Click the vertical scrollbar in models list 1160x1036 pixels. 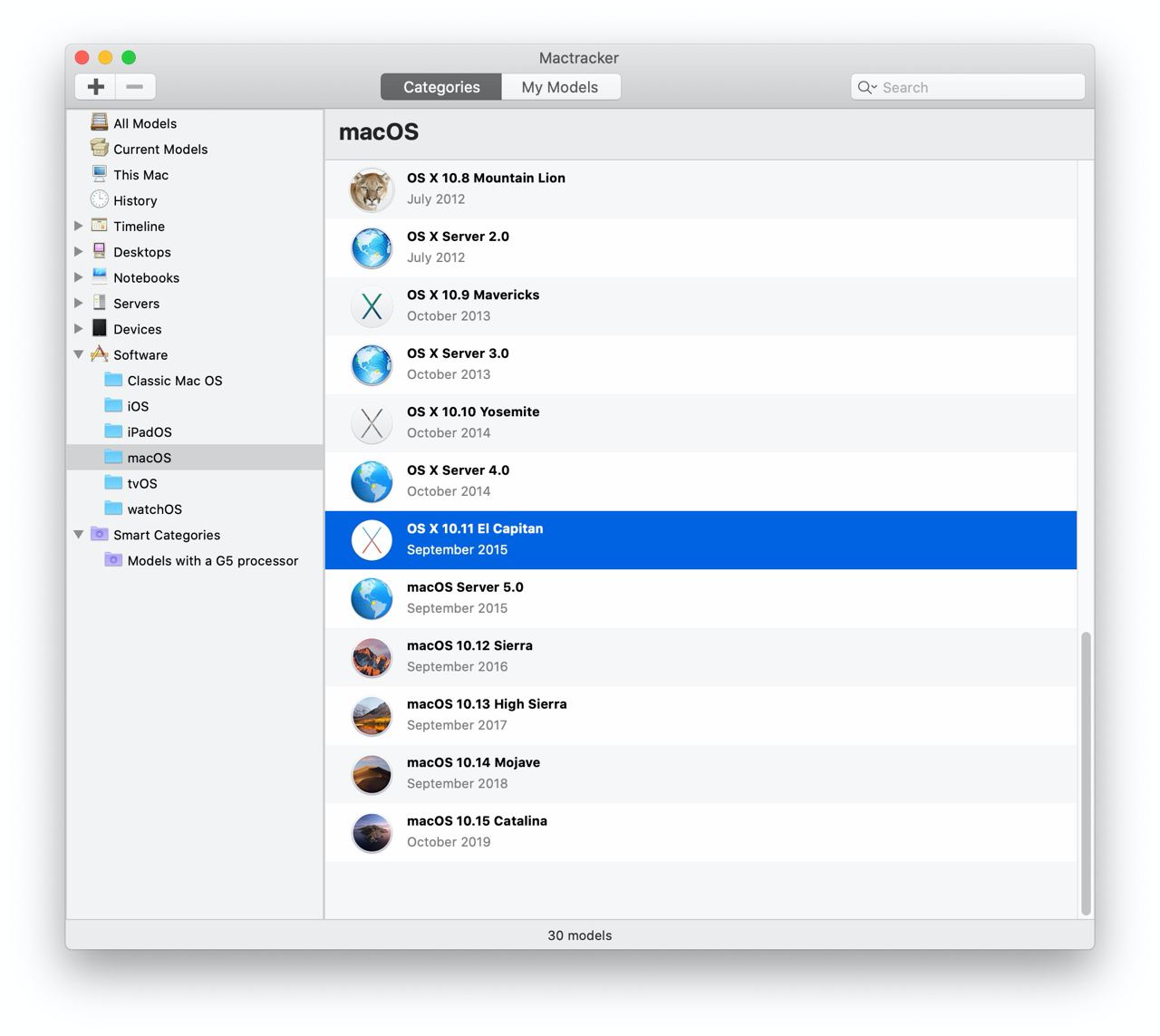click(x=1086, y=773)
